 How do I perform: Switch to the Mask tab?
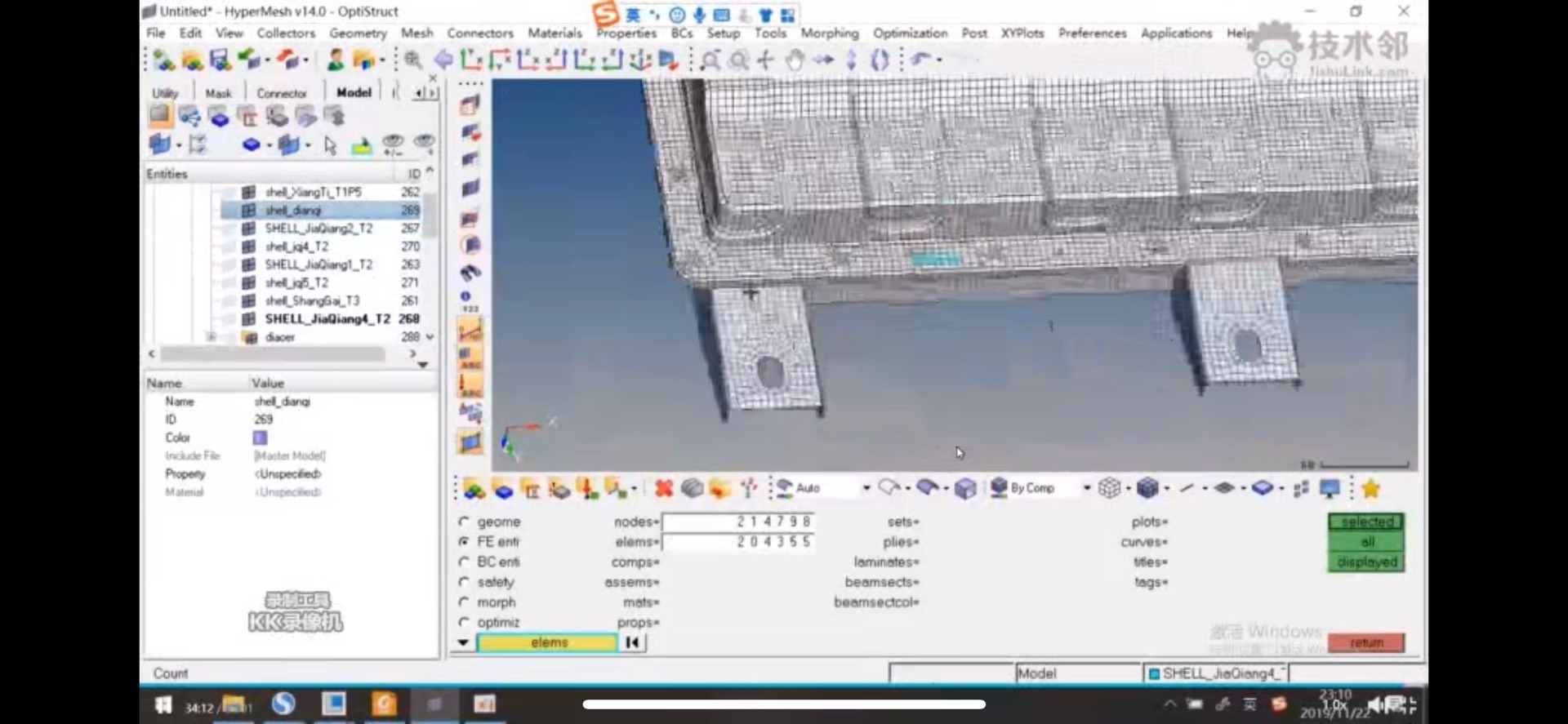[218, 93]
